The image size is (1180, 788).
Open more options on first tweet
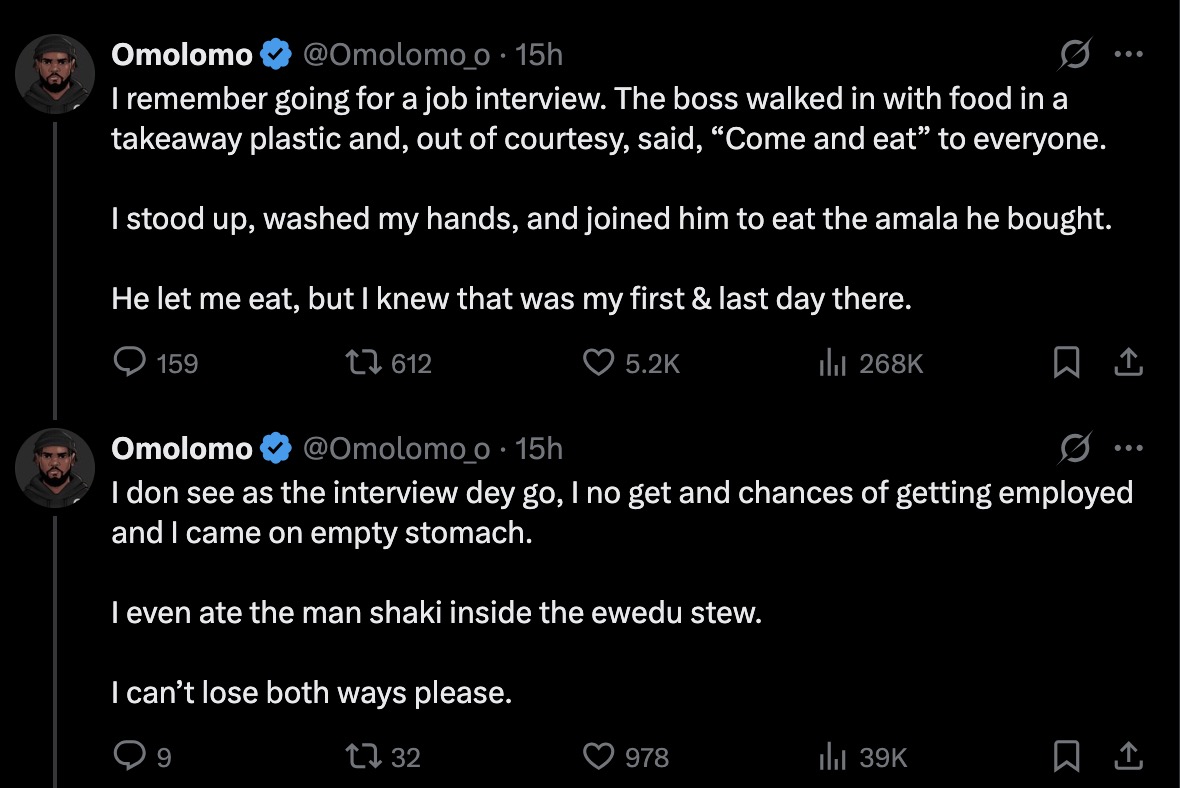coord(1128,55)
